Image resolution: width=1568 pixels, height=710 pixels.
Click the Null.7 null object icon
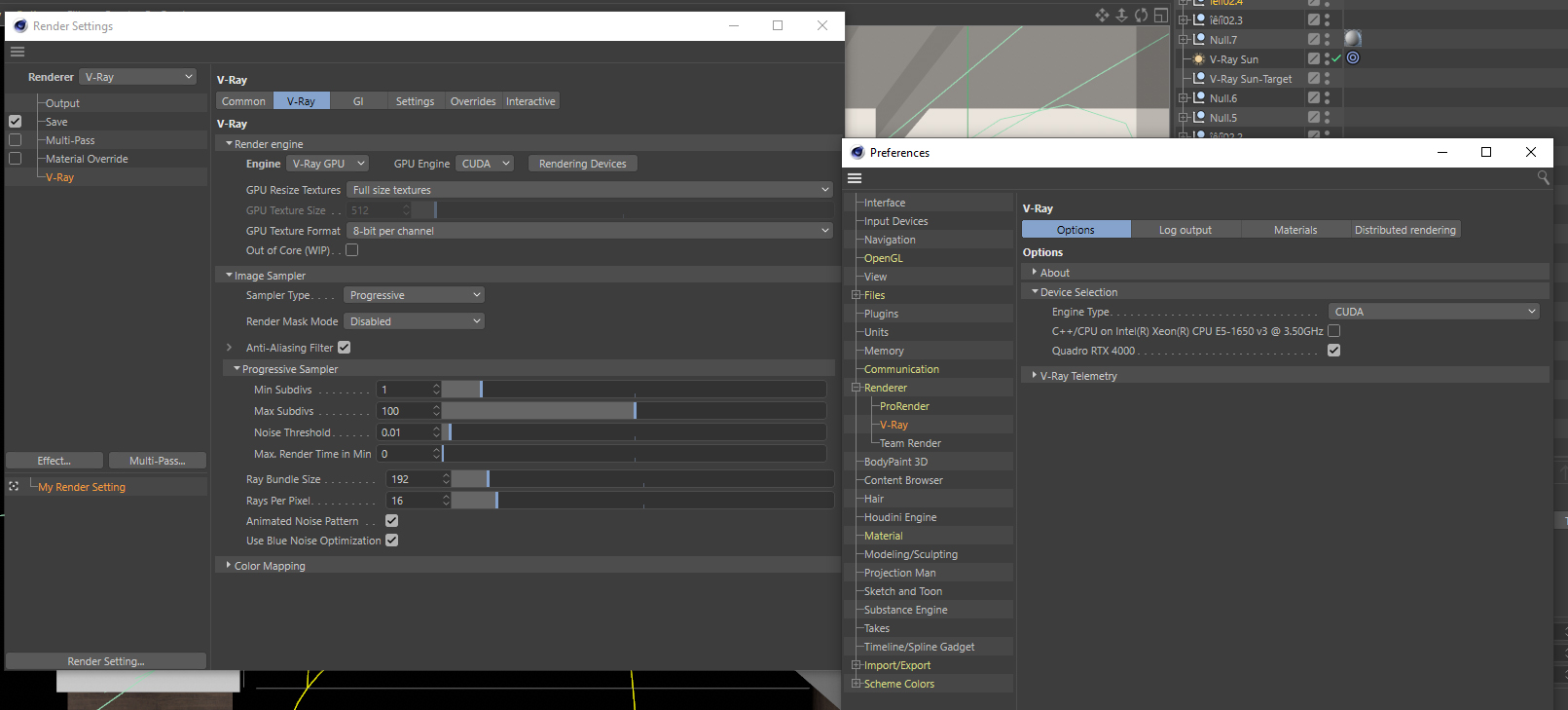(1199, 40)
